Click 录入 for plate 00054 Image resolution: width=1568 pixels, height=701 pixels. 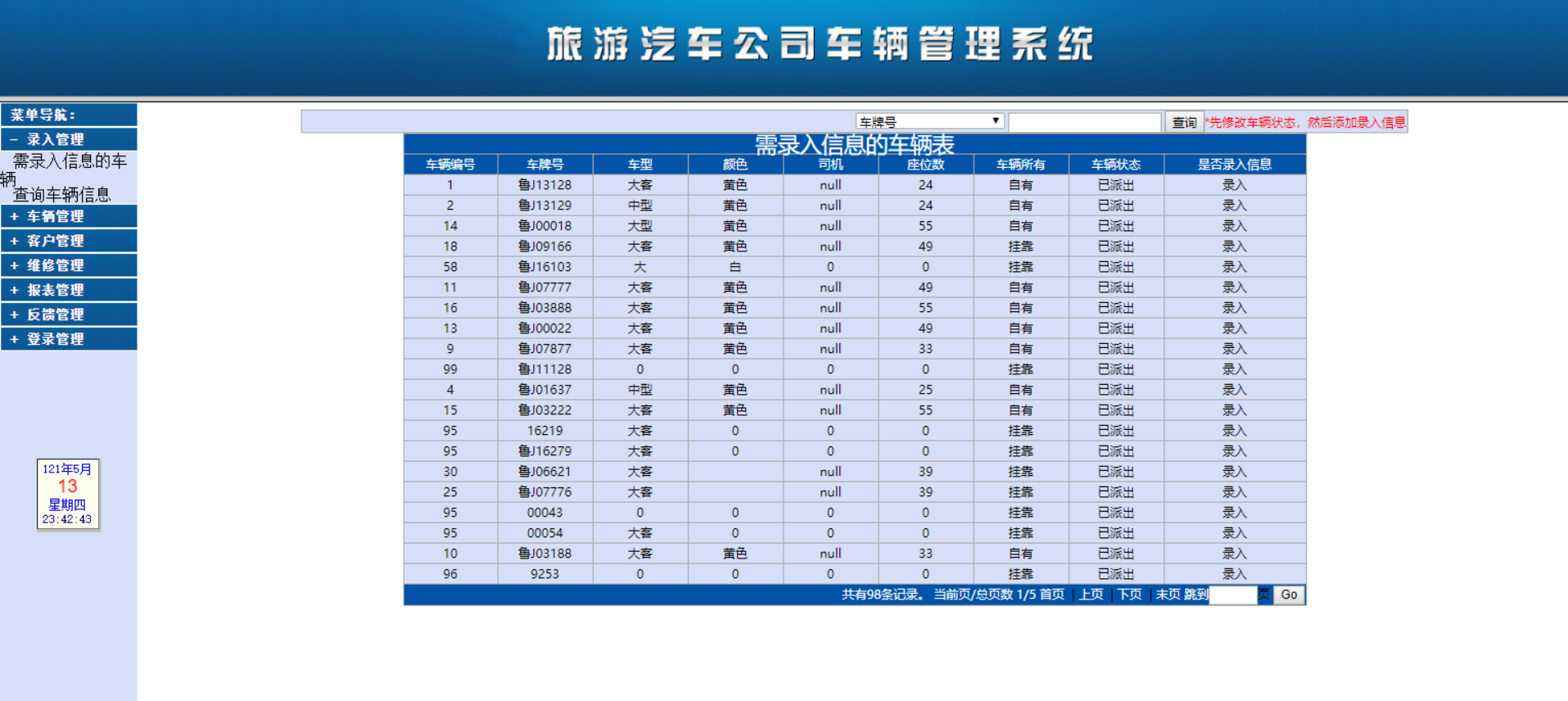(x=1234, y=533)
